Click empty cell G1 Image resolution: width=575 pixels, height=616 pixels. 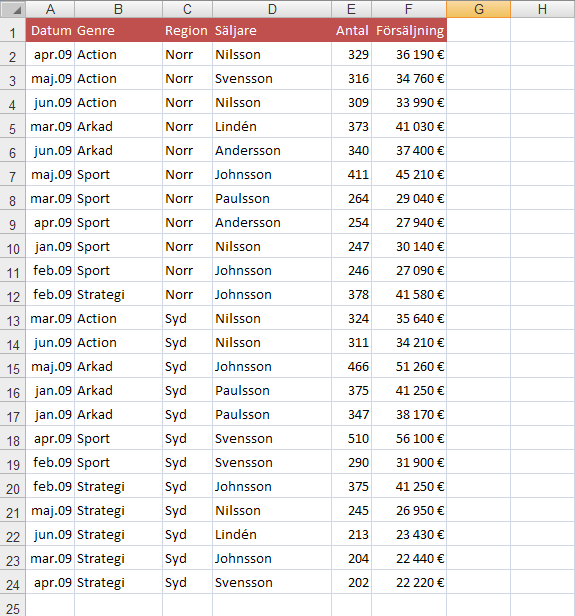(x=478, y=30)
